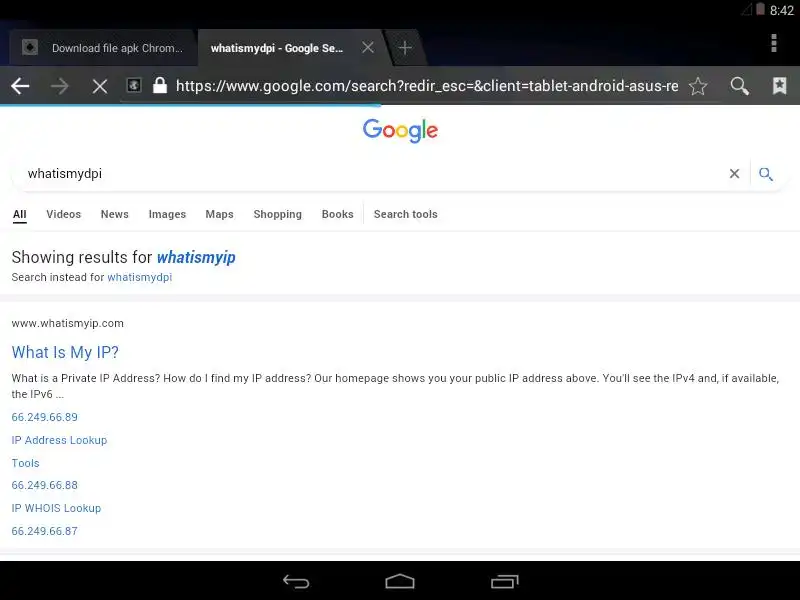Tap the battery status icon
This screenshot has width=800, height=600.
(x=760, y=9)
